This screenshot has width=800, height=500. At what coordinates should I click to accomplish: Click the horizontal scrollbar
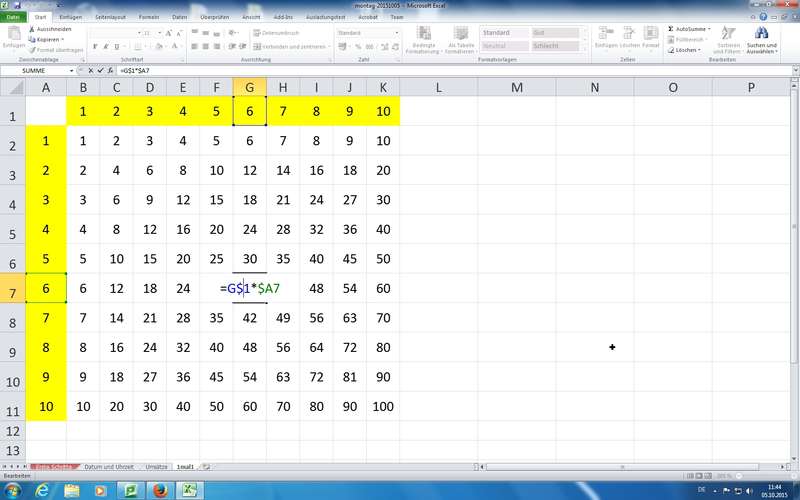[622, 467]
